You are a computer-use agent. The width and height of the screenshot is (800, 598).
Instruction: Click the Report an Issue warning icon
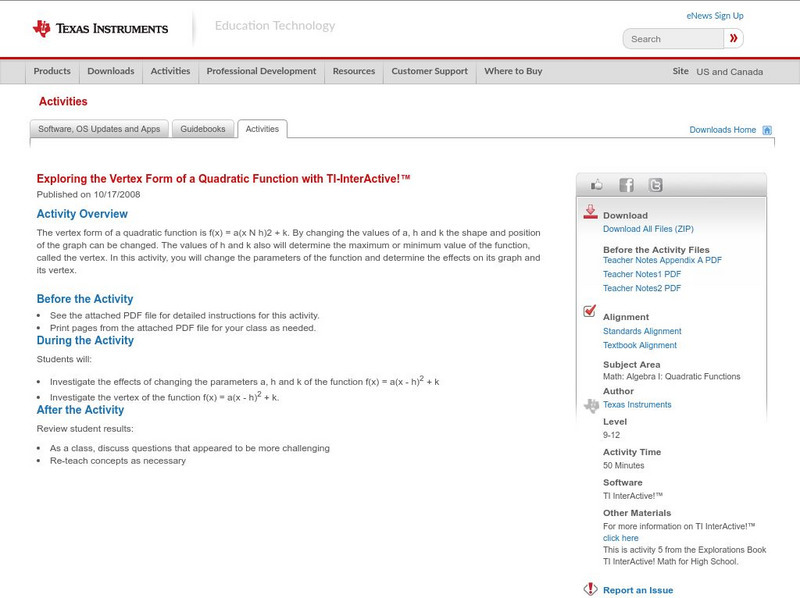coord(590,589)
